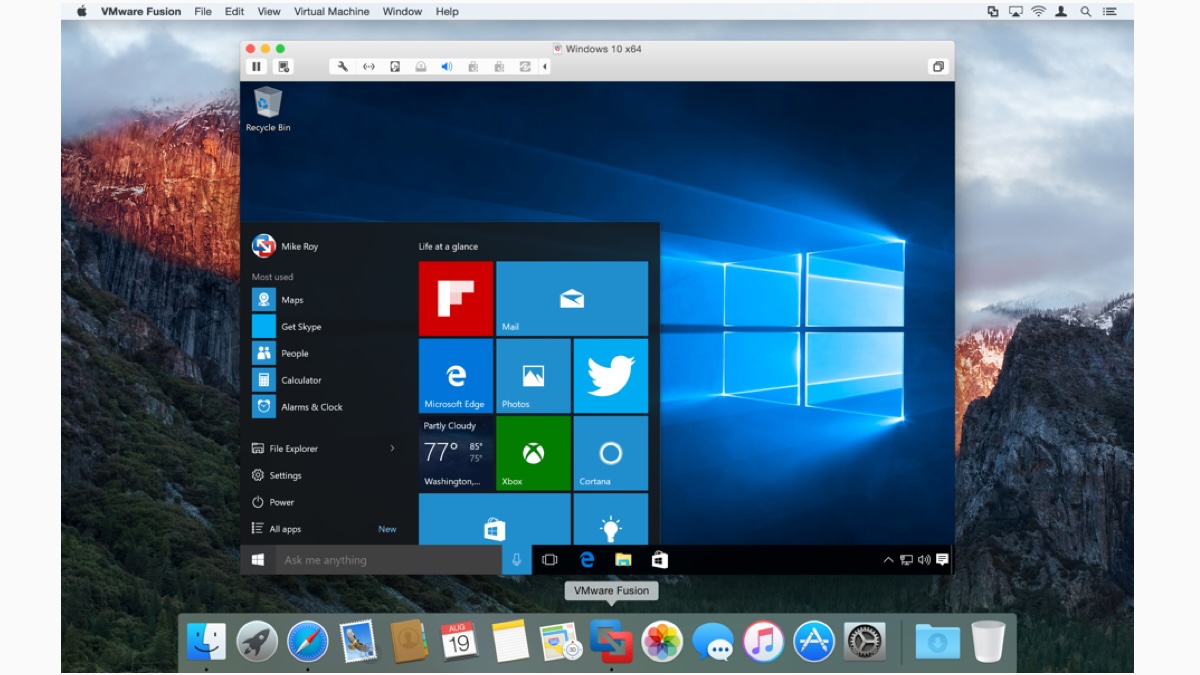Click Power in the Start menu

[273, 502]
